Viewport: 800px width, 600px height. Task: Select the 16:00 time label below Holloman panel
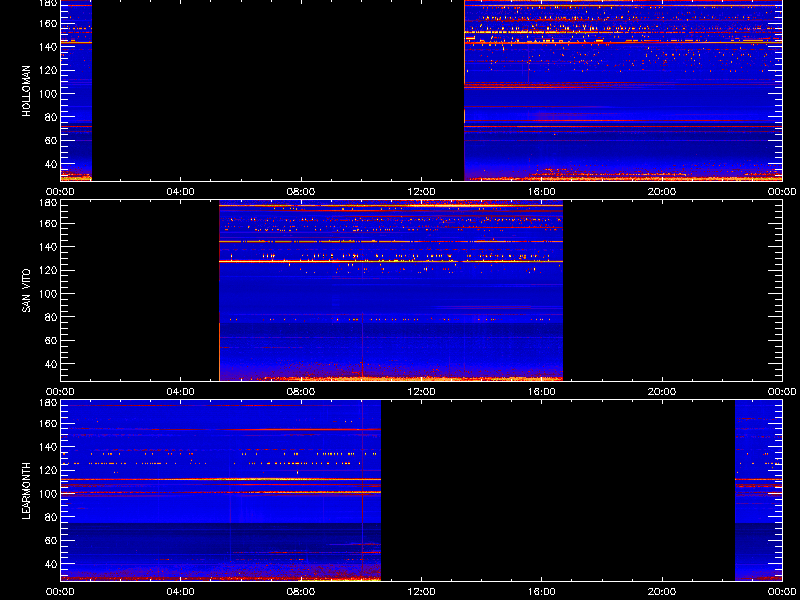(542, 192)
